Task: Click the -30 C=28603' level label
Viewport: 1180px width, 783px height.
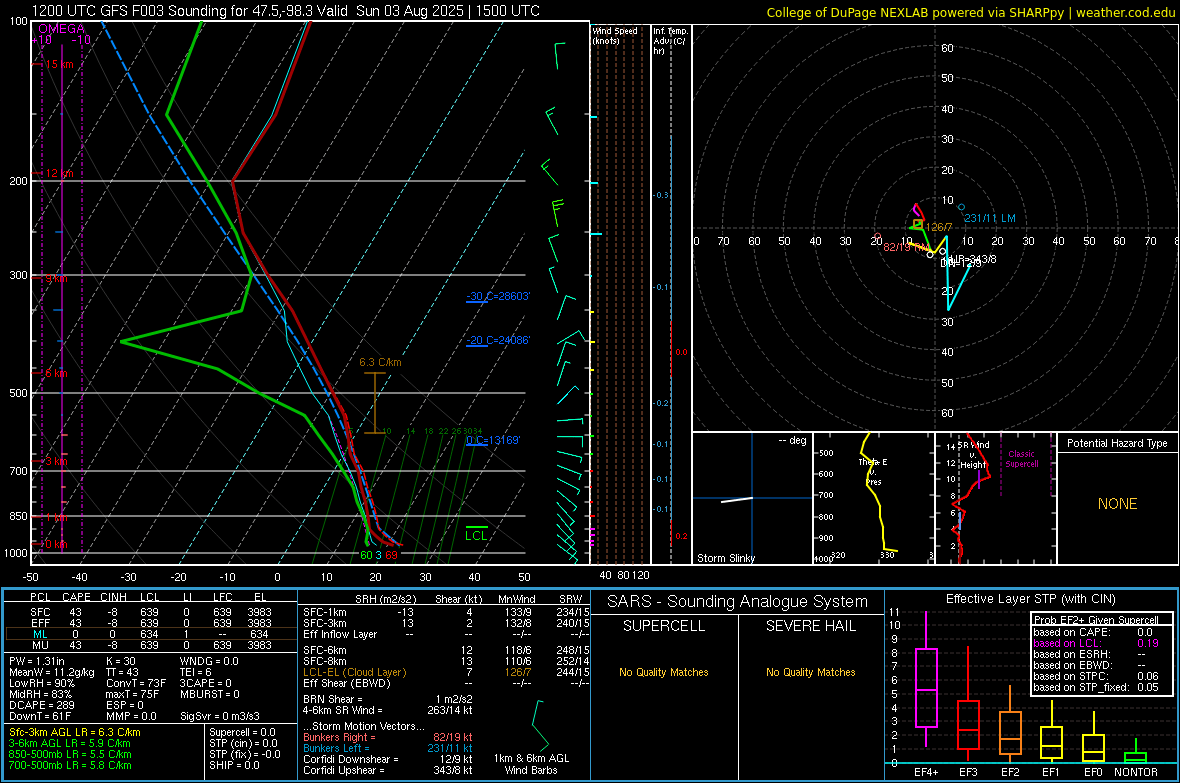Action: click(x=498, y=297)
